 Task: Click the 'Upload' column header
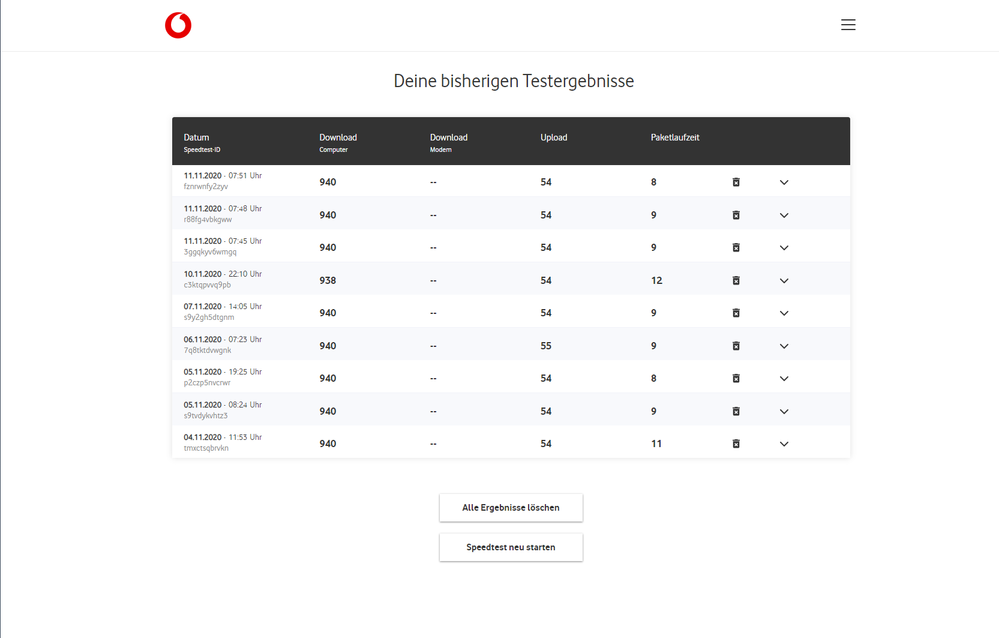pyautogui.click(x=554, y=138)
